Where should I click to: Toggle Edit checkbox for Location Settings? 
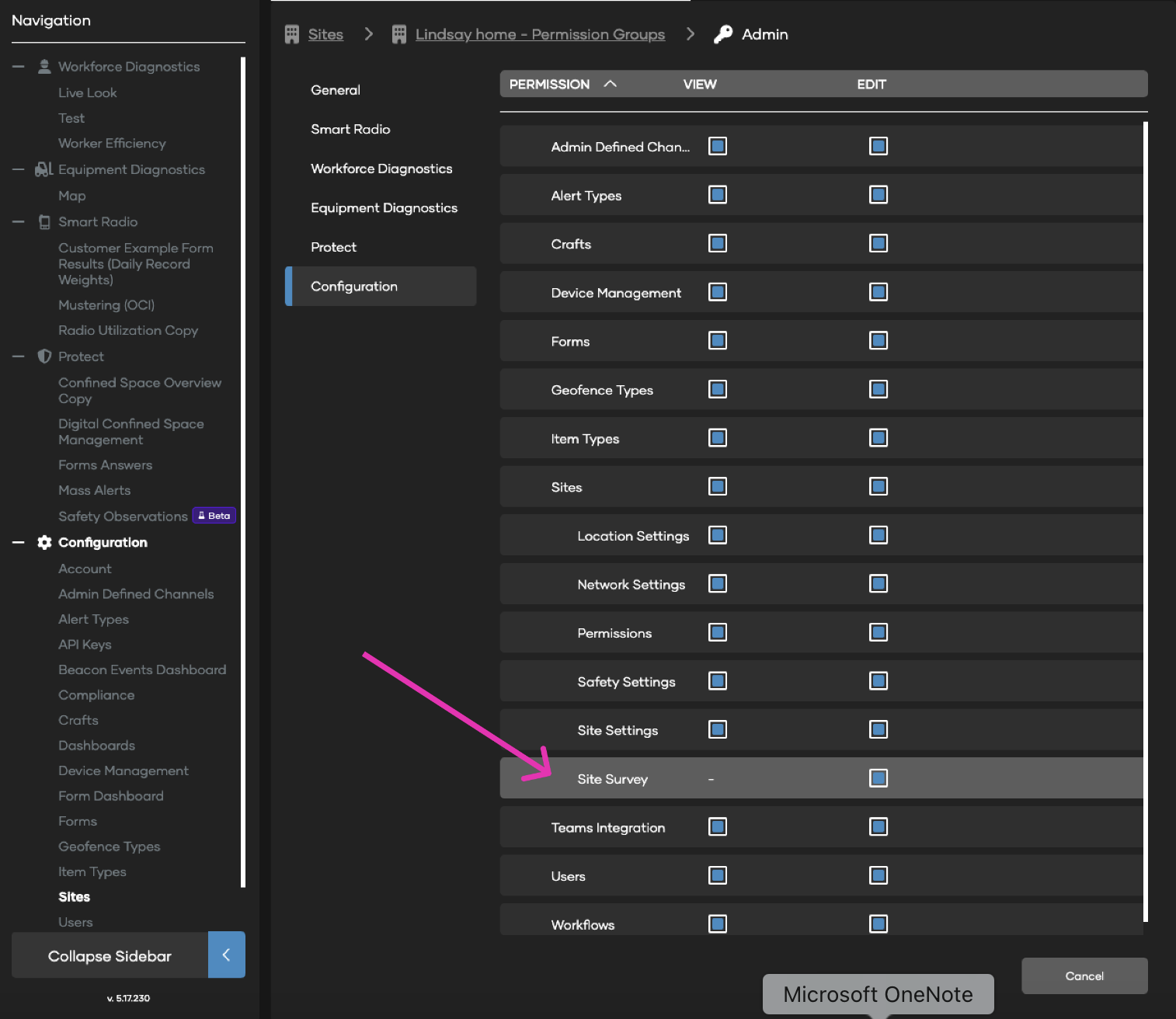pos(879,535)
